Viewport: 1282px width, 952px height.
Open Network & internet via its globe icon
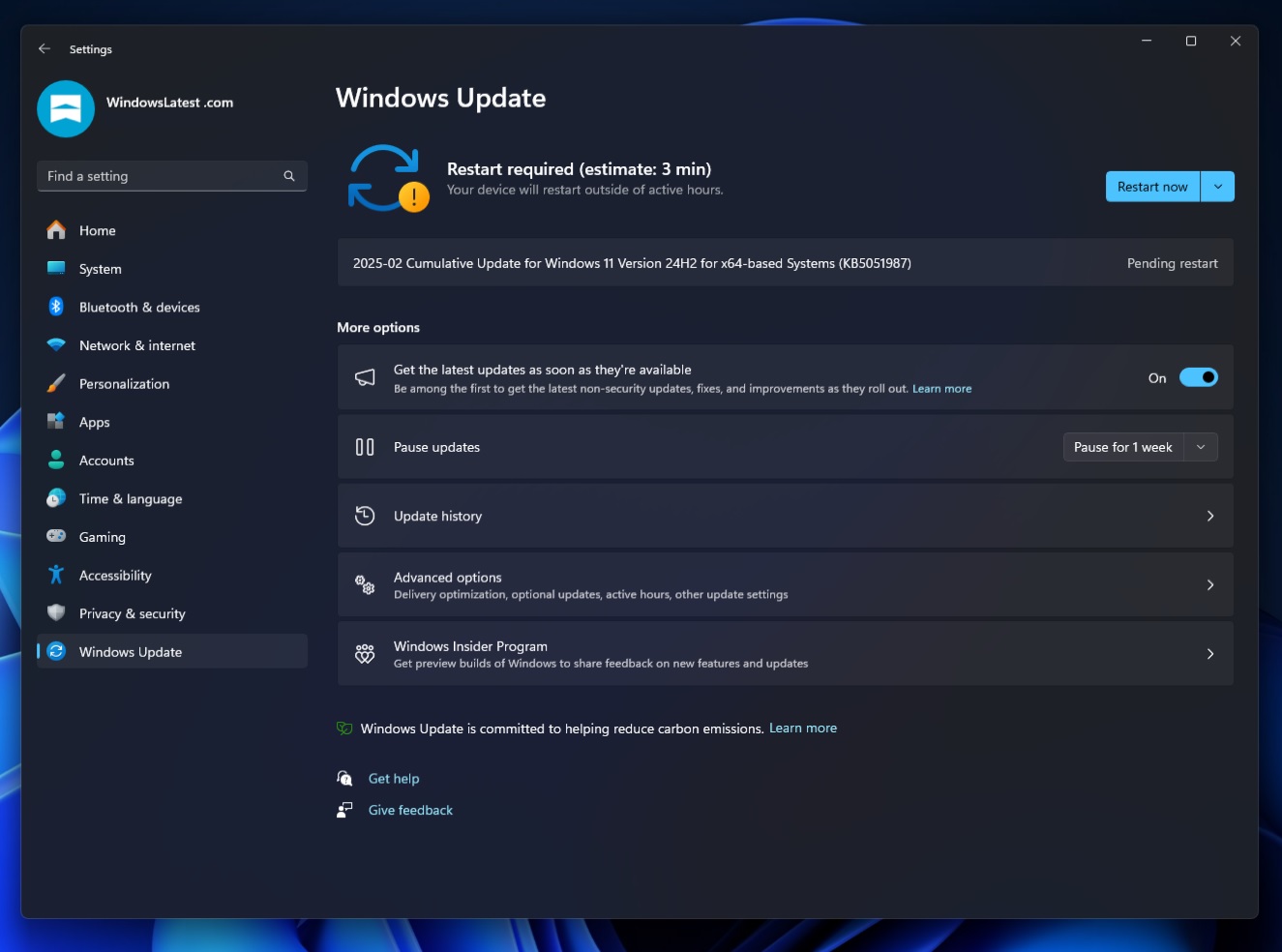click(56, 345)
